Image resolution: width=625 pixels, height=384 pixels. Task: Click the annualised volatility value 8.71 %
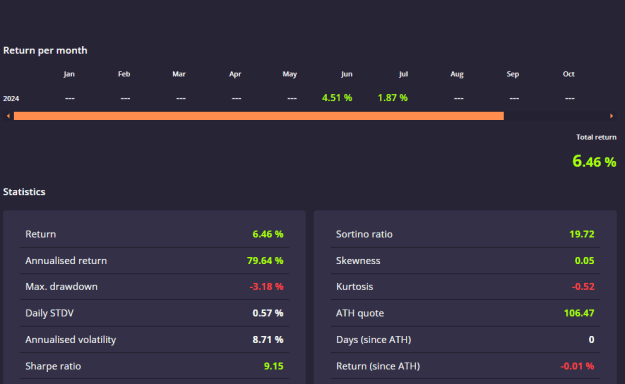click(x=268, y=340)
